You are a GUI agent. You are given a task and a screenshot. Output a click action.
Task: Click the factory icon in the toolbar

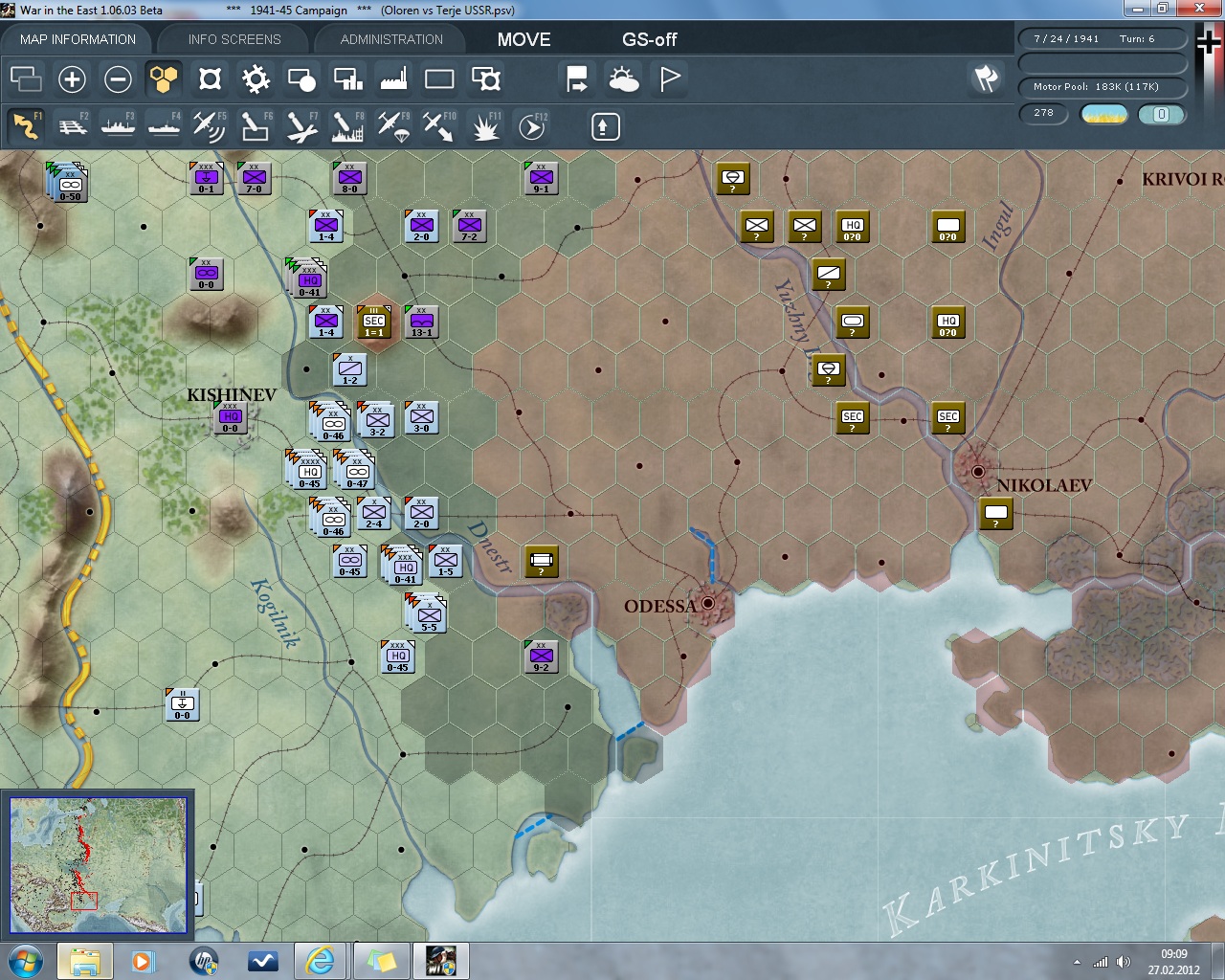(x=393, y=79)
